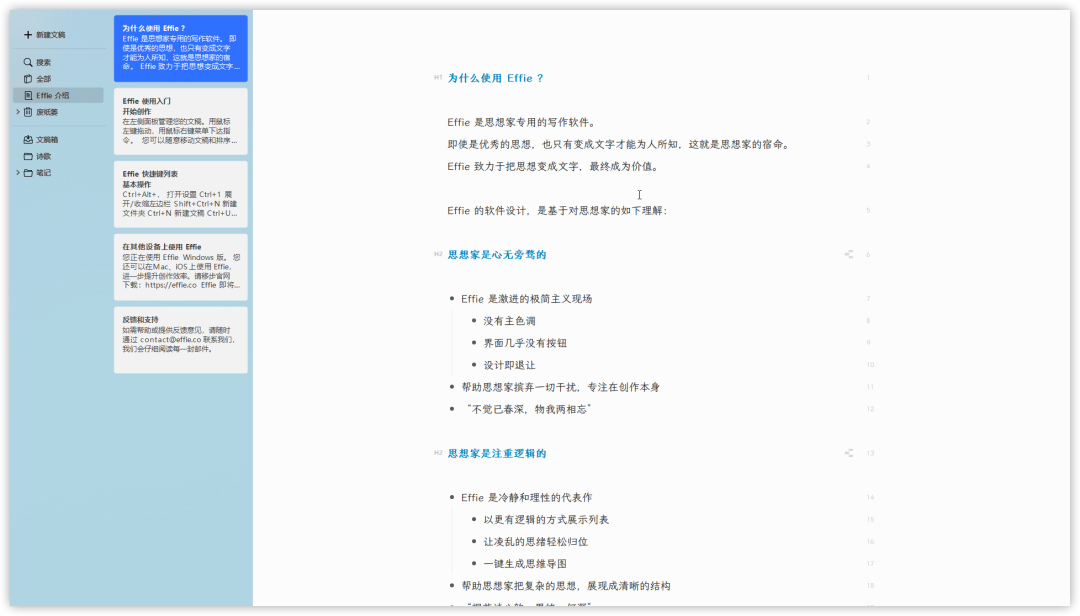Open the Effie 快捷键列表 document card
Image resolution: width=1080 pixels, height=616 pixels.
click(x=180, y=194)
